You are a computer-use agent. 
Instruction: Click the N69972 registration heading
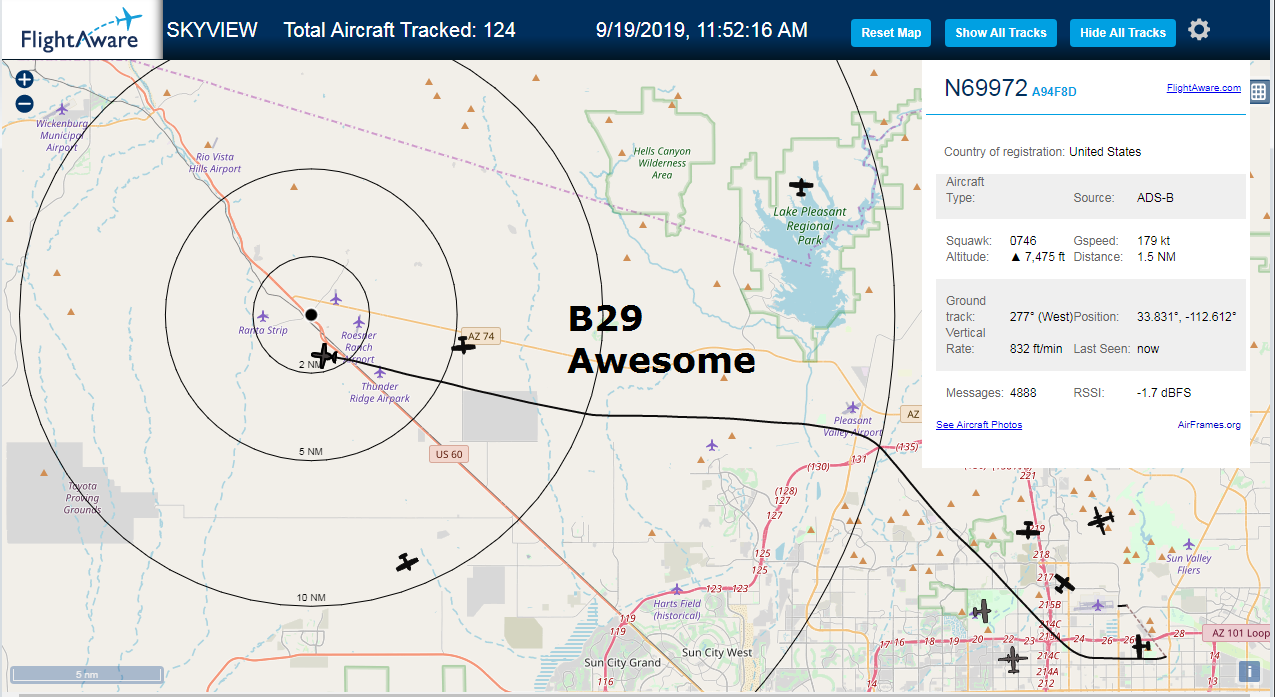[986, 88]
